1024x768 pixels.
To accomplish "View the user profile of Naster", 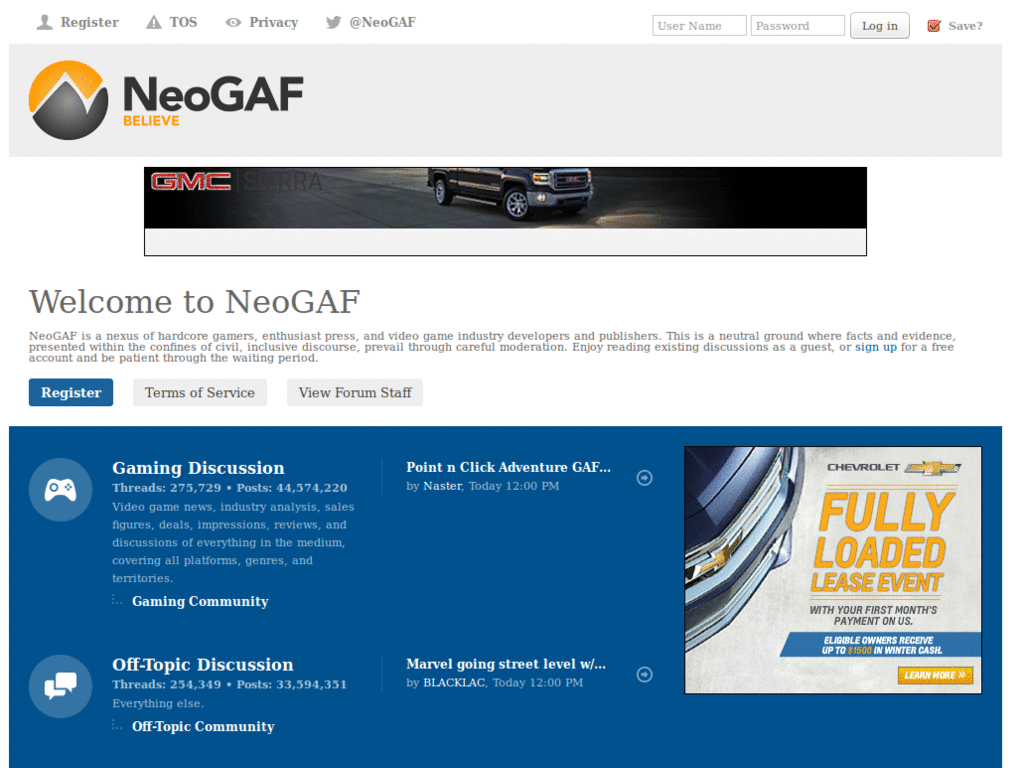I will (x=443, y=486).
